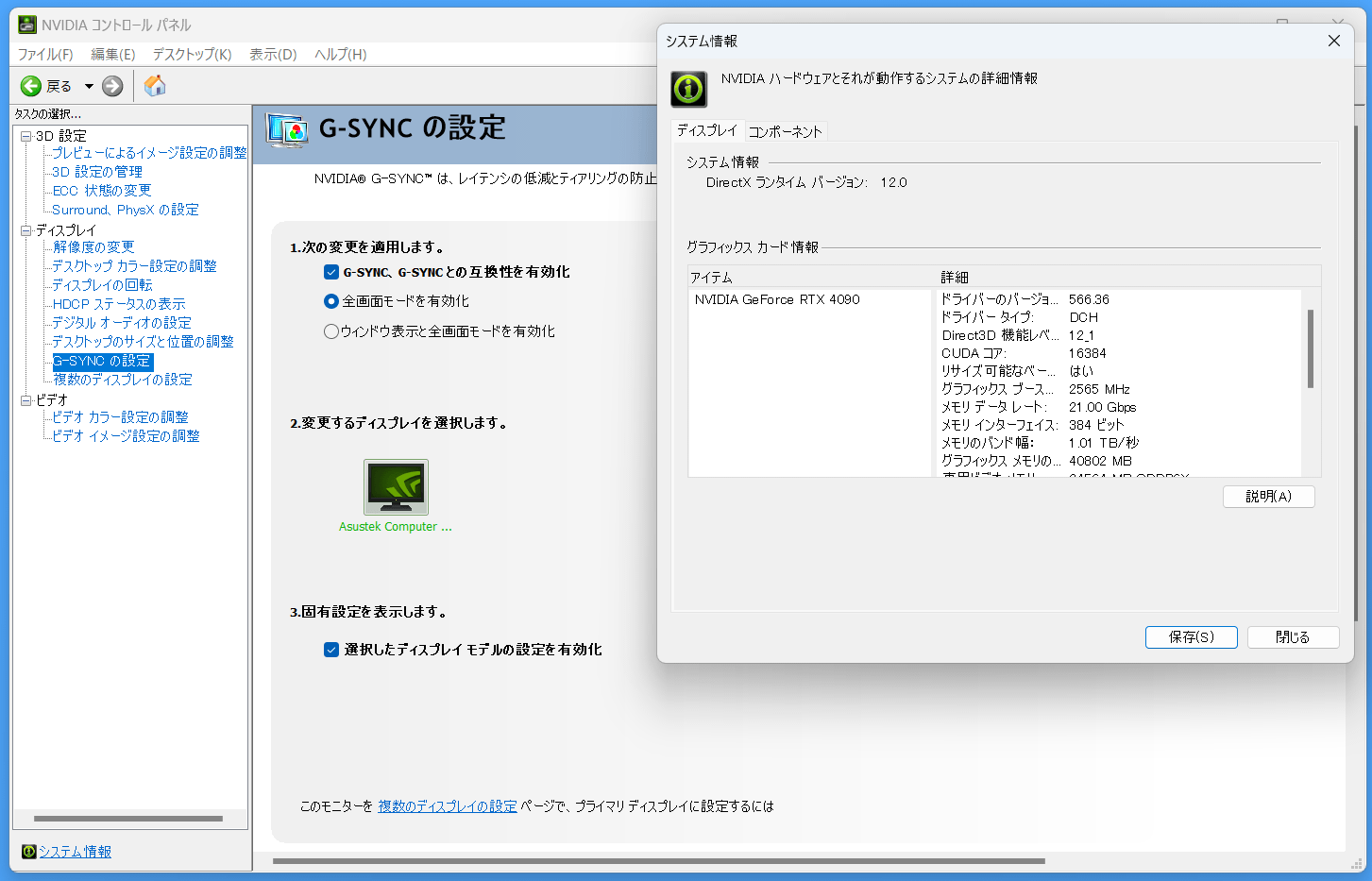Viewport: 1372px width, 881px height.
Task: Collapse the ビデオ tree node
Action: click(26, 400)
